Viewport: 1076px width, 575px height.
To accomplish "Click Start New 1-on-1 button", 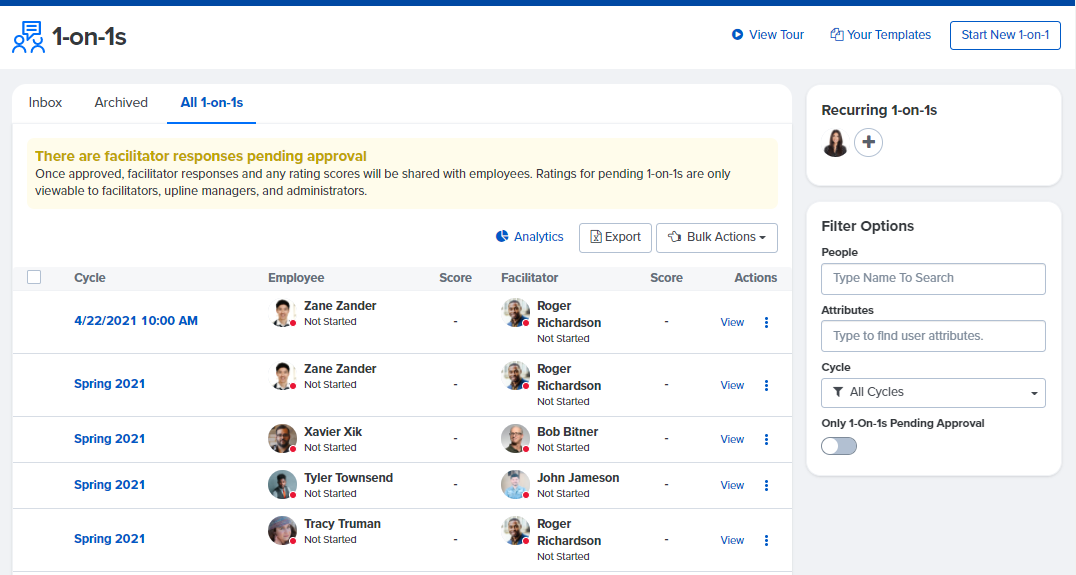I will tap(1005, 35).
